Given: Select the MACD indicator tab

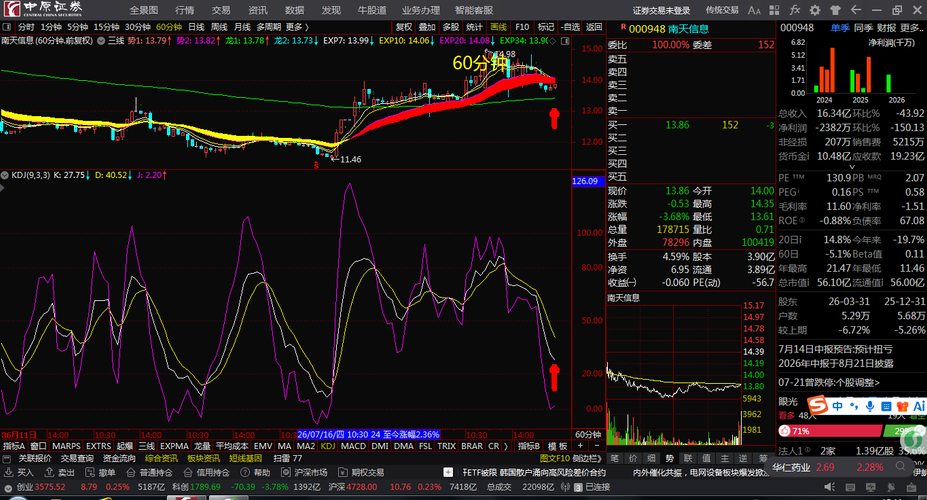Looking at the screenshot, I should (353, 446).
